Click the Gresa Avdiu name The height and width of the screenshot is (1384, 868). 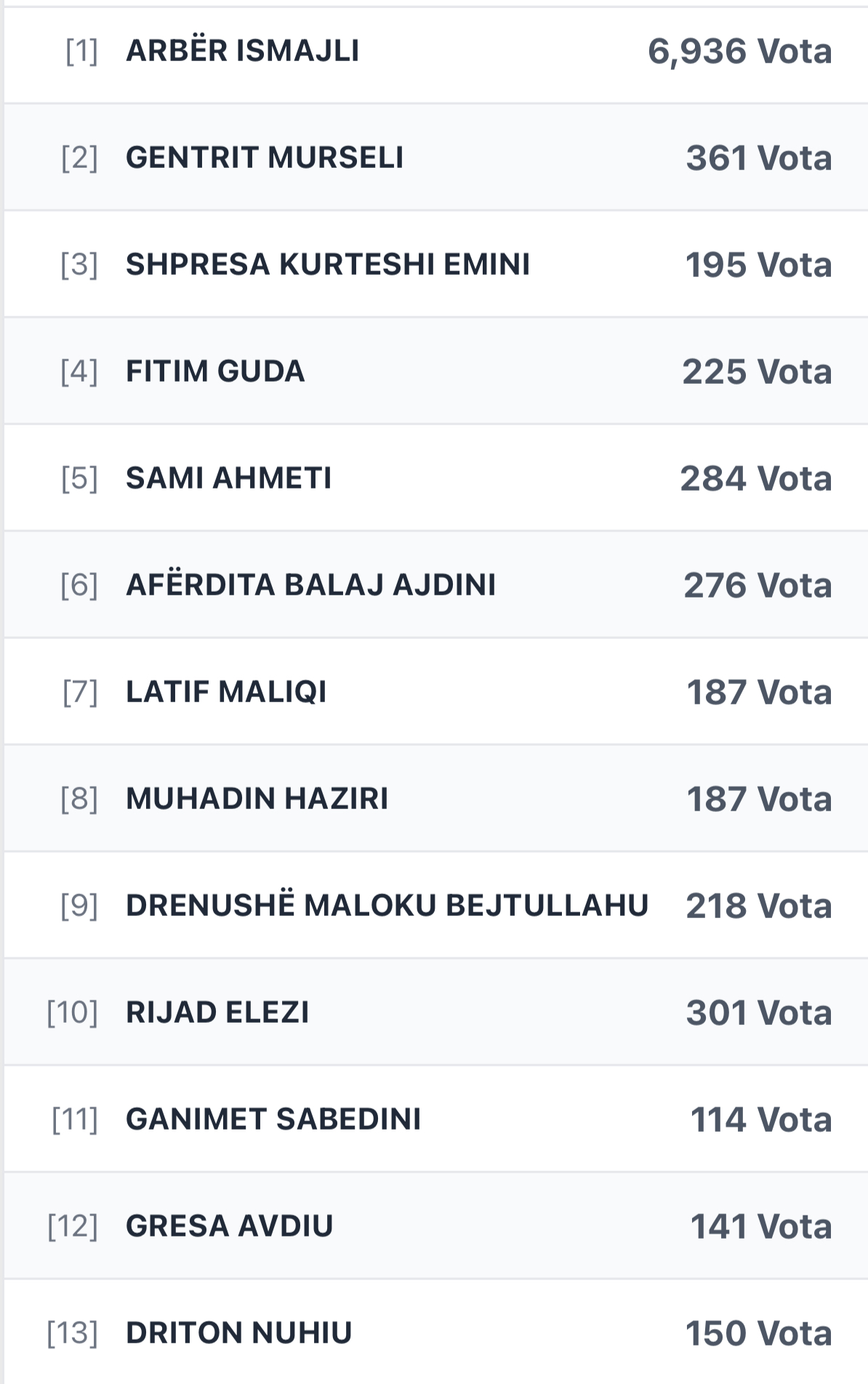(229, 1226)
